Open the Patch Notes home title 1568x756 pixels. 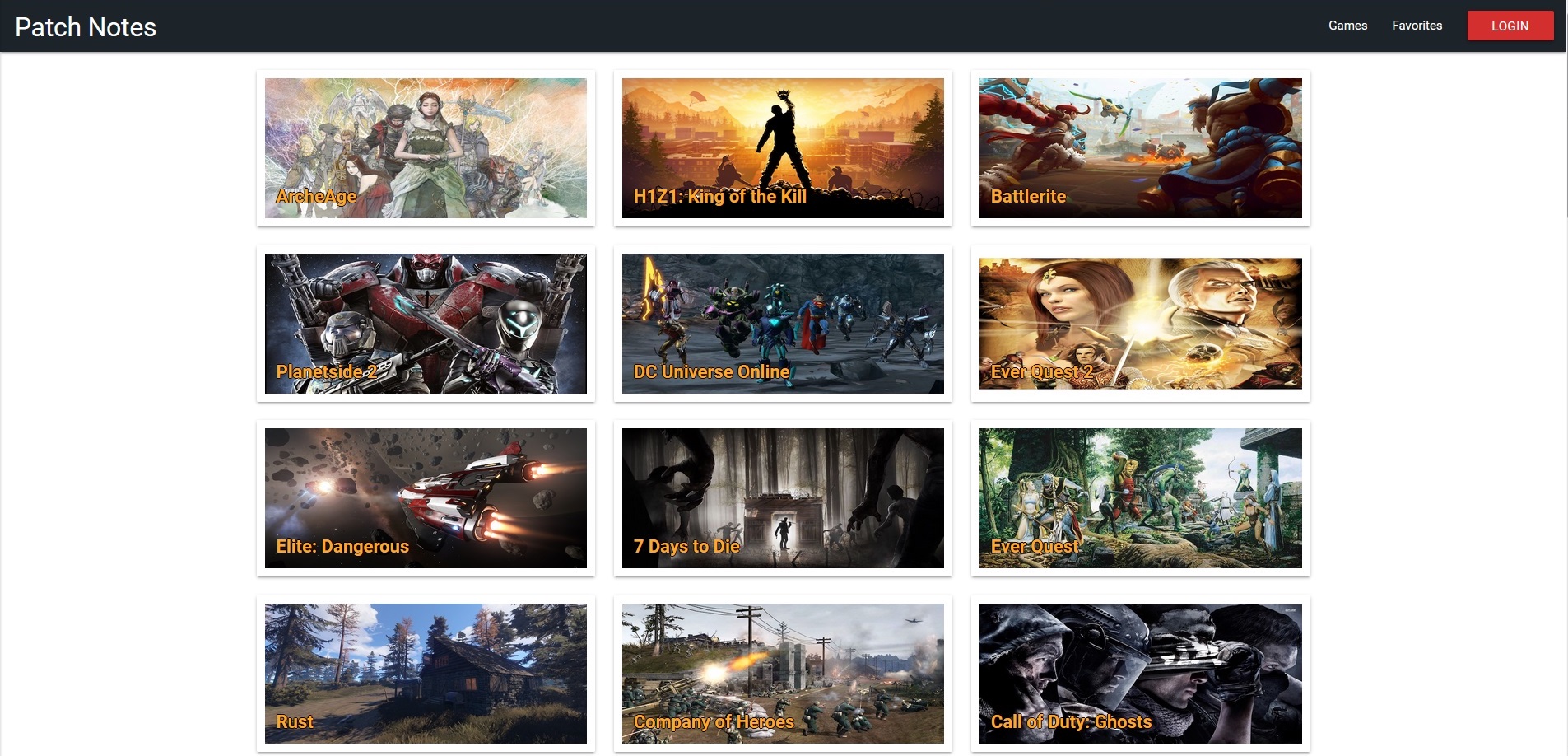point(86,26)
